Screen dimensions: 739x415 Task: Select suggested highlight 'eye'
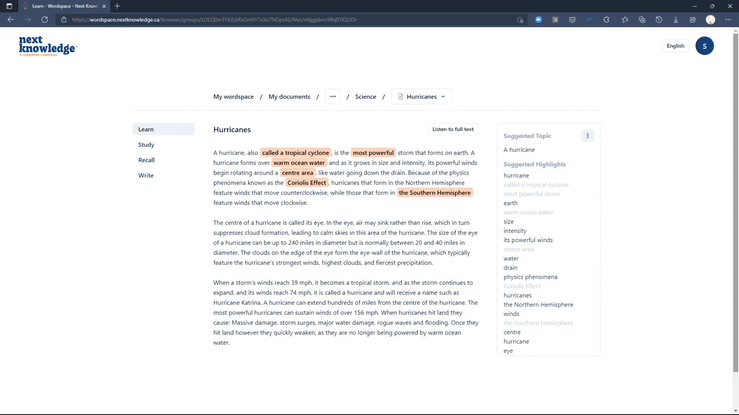(x=508, y=351)
